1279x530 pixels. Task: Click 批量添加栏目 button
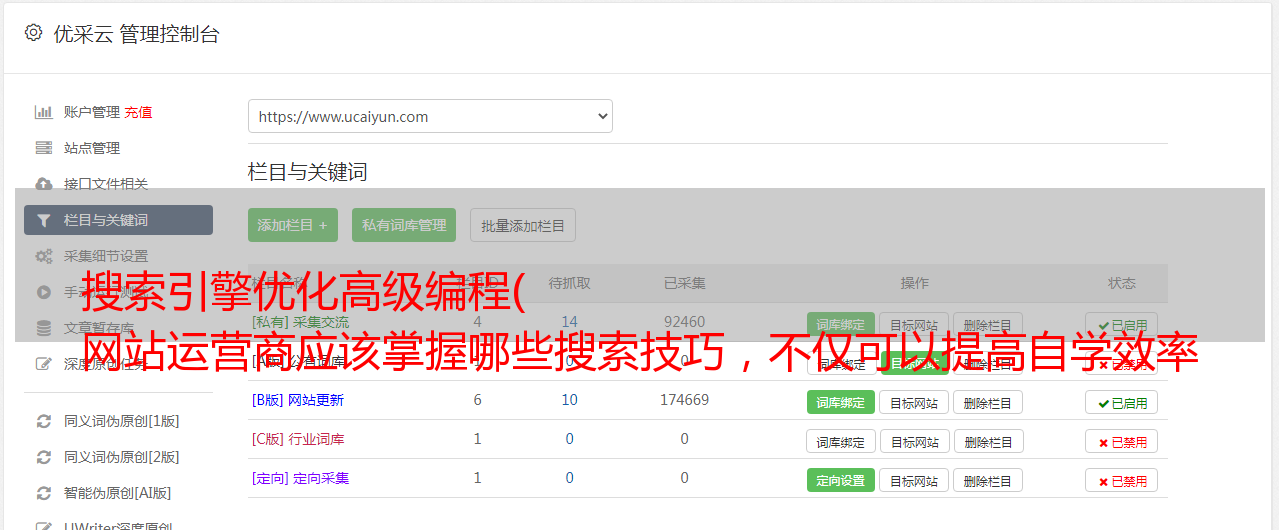[523, 225]
